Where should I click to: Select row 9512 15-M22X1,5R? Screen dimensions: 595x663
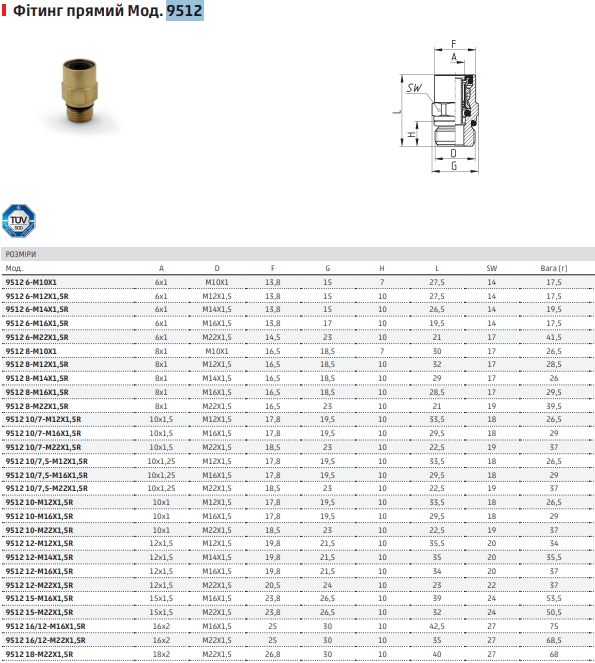tap(298, 612)
